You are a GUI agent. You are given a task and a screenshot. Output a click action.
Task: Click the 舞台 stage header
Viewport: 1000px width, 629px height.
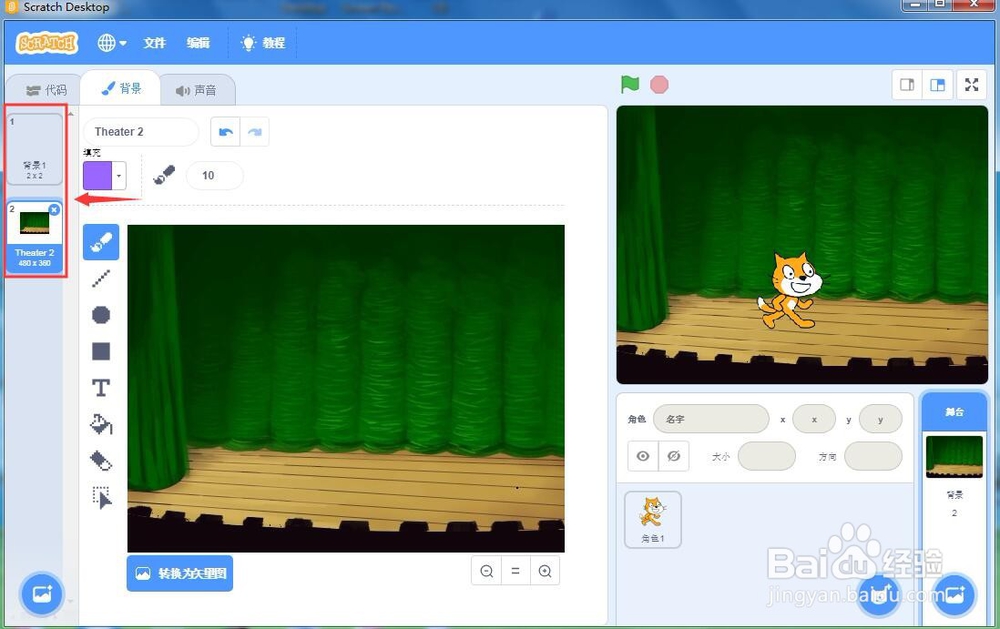coord(954,412)
